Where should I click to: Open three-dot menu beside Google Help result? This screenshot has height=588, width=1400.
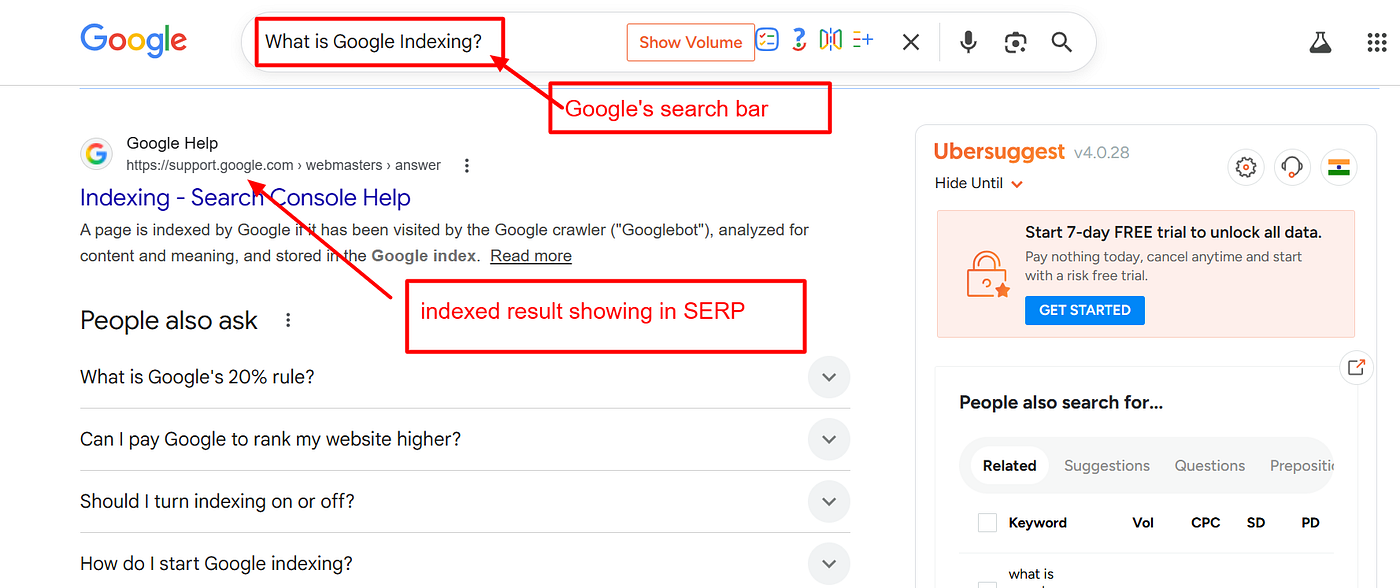coord(466,165)
